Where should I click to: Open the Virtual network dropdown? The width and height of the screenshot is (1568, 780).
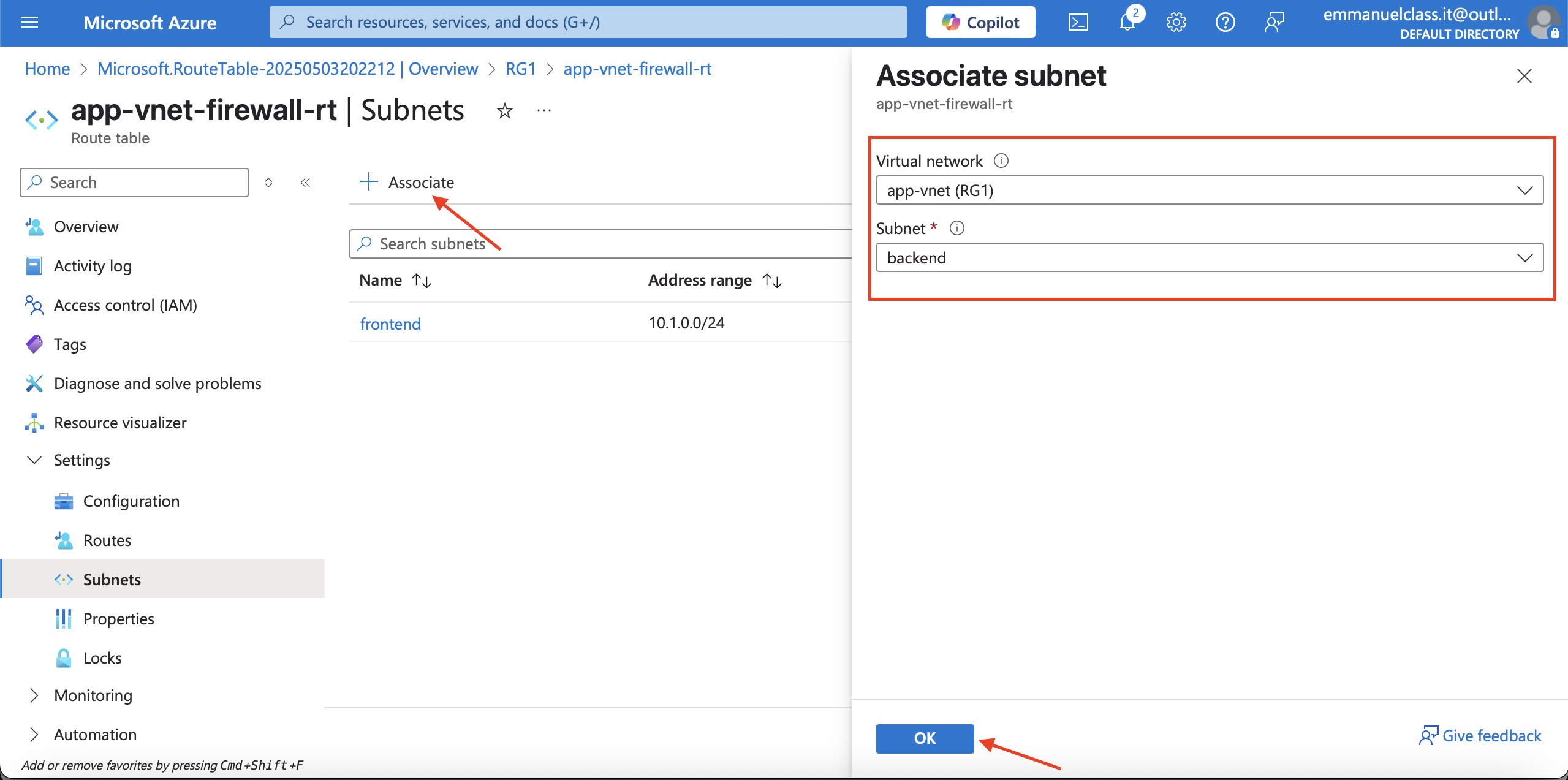(x=1209, y=190)
